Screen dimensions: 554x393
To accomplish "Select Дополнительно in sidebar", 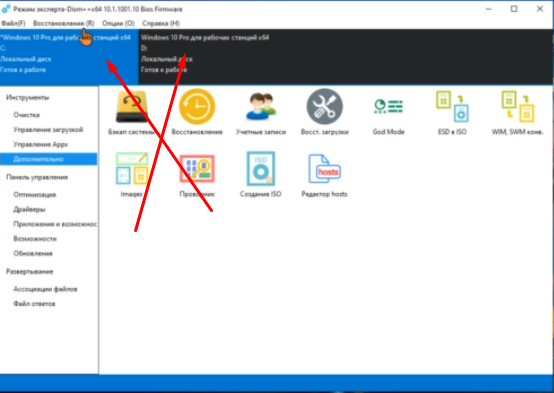I will pos(48,159).
